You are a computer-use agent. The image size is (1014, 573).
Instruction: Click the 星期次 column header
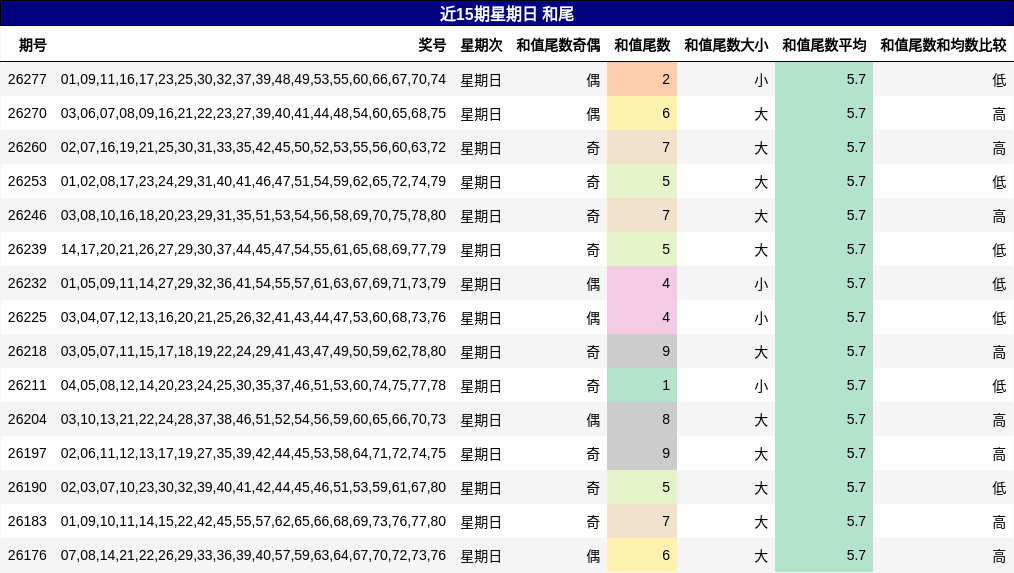tap(481, 45)
